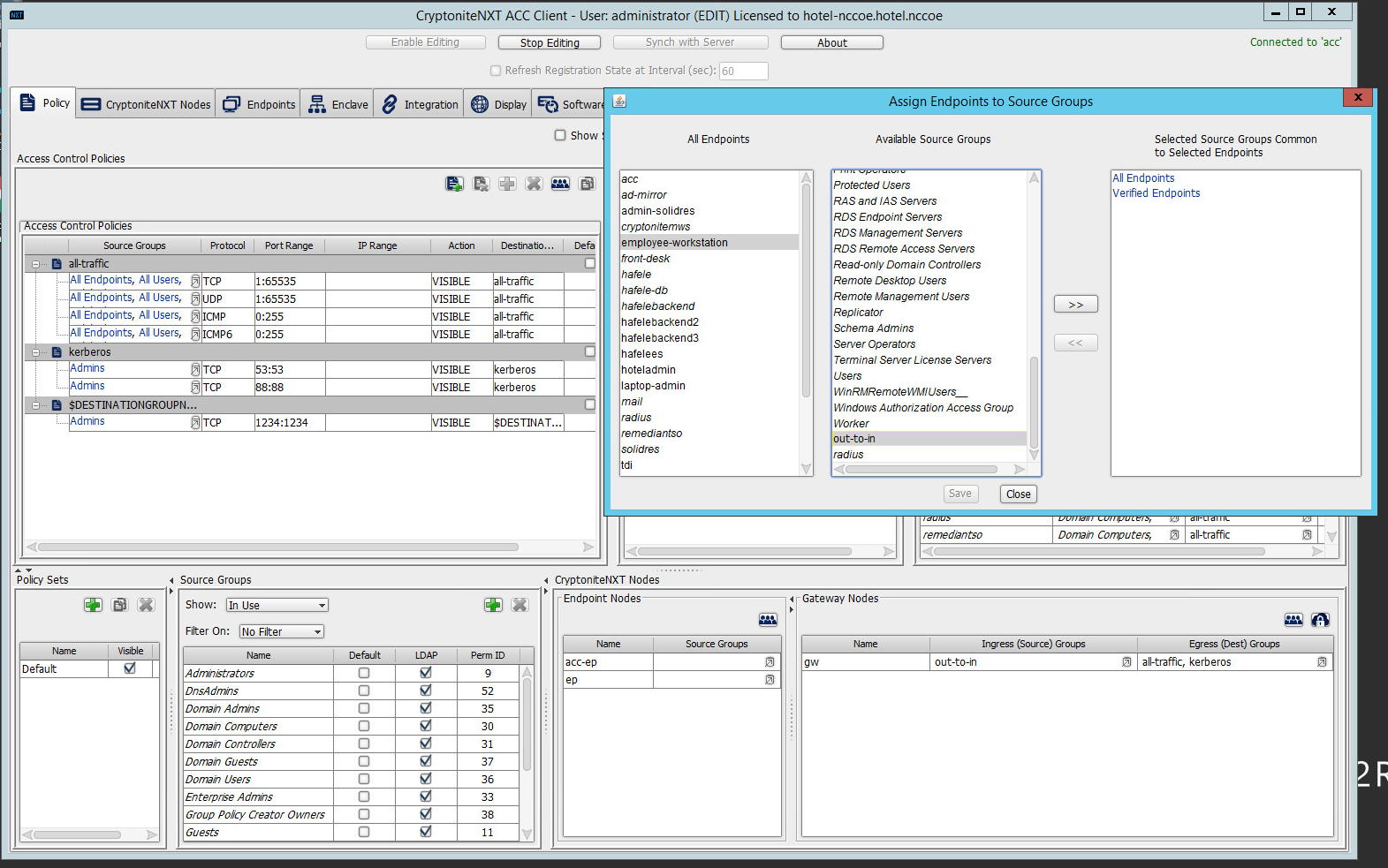Toggle Default checkbox for Guests source group
This screenshot has height=868, width=1388.
(x=364, y=832)
